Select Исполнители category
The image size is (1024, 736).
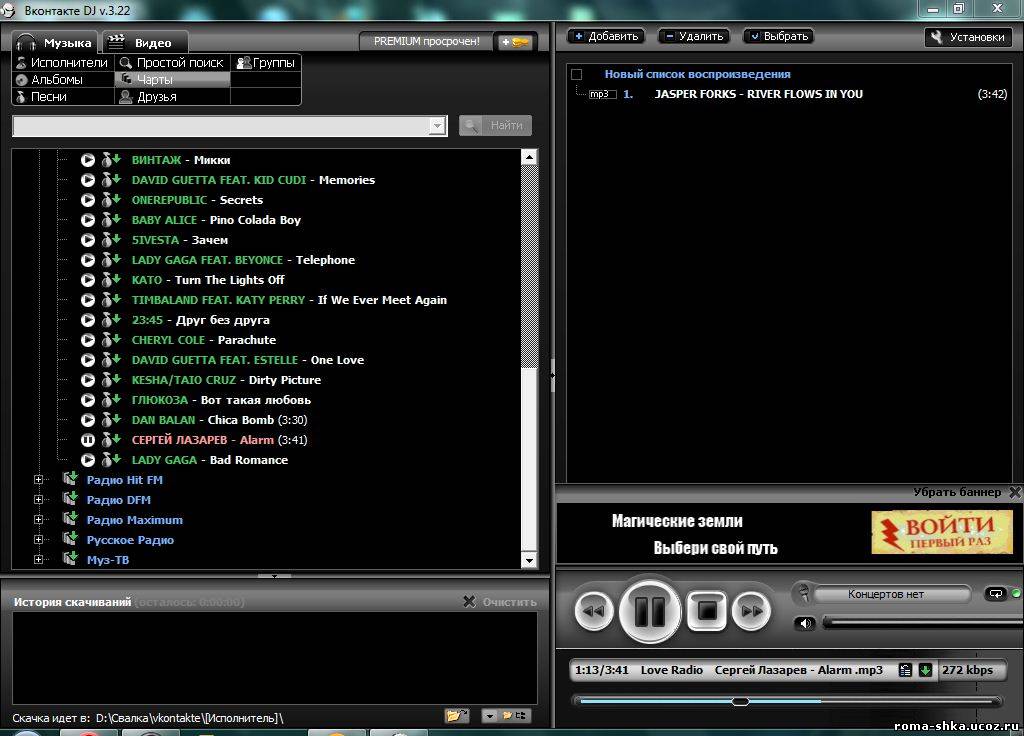(x=63, y=63)
